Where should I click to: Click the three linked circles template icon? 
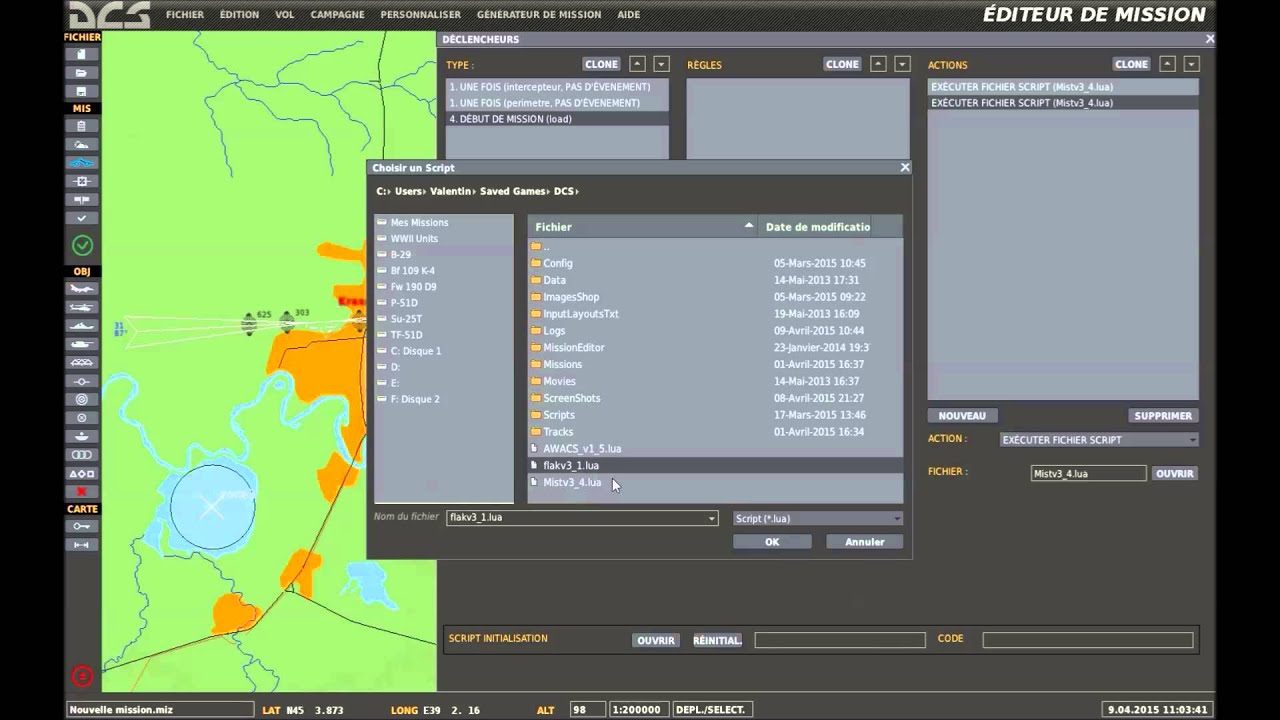point(82,454)
